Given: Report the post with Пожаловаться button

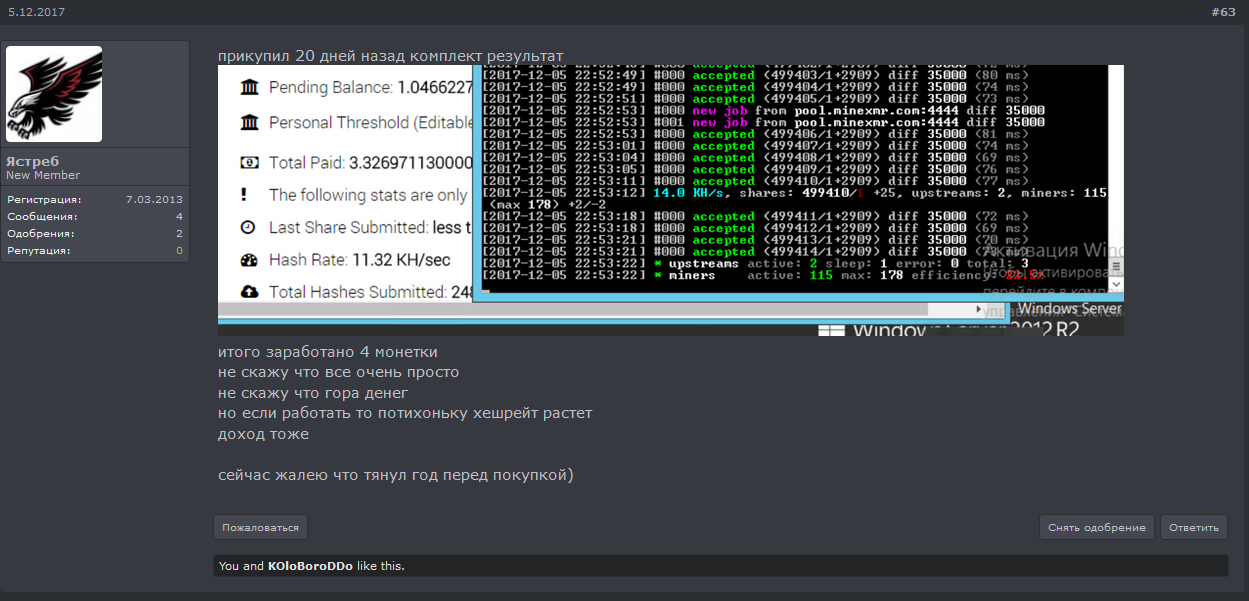Looking at the screenshot, I should [260, 527].
